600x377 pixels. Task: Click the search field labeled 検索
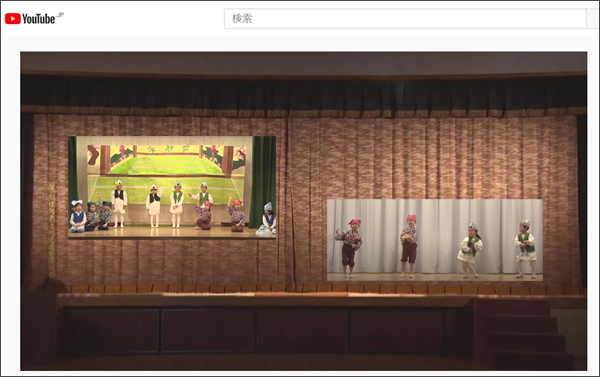pyautogui.click(x=405, y=18)
